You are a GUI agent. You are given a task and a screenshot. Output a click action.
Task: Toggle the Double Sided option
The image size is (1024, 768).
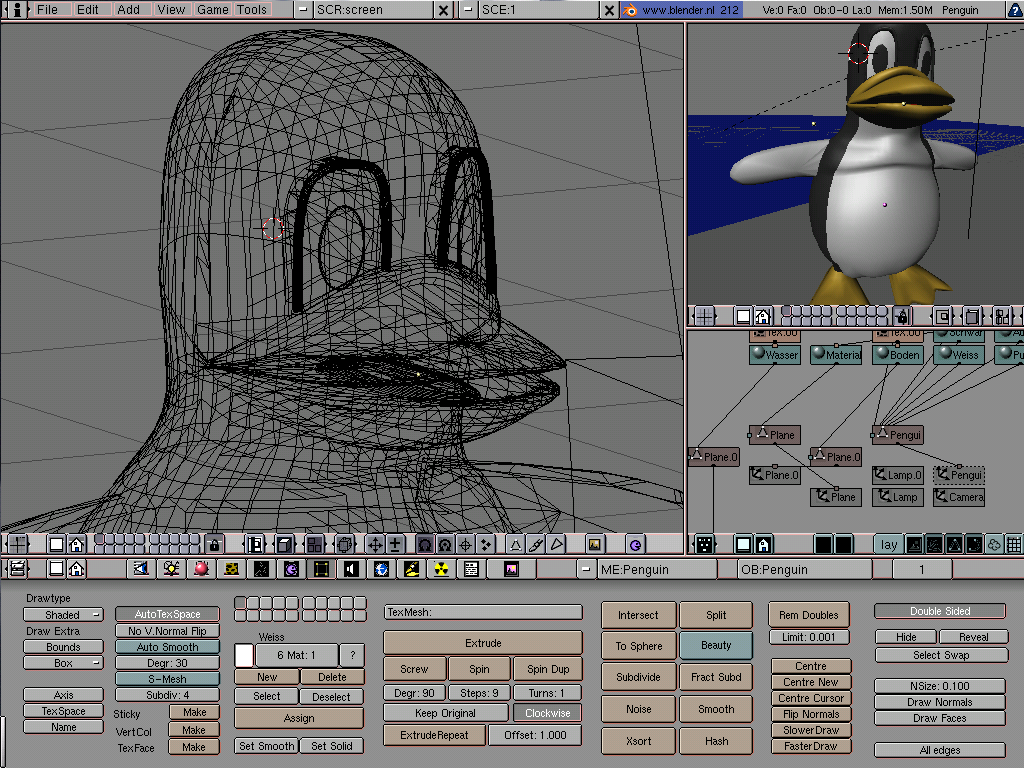coord(940,610)
